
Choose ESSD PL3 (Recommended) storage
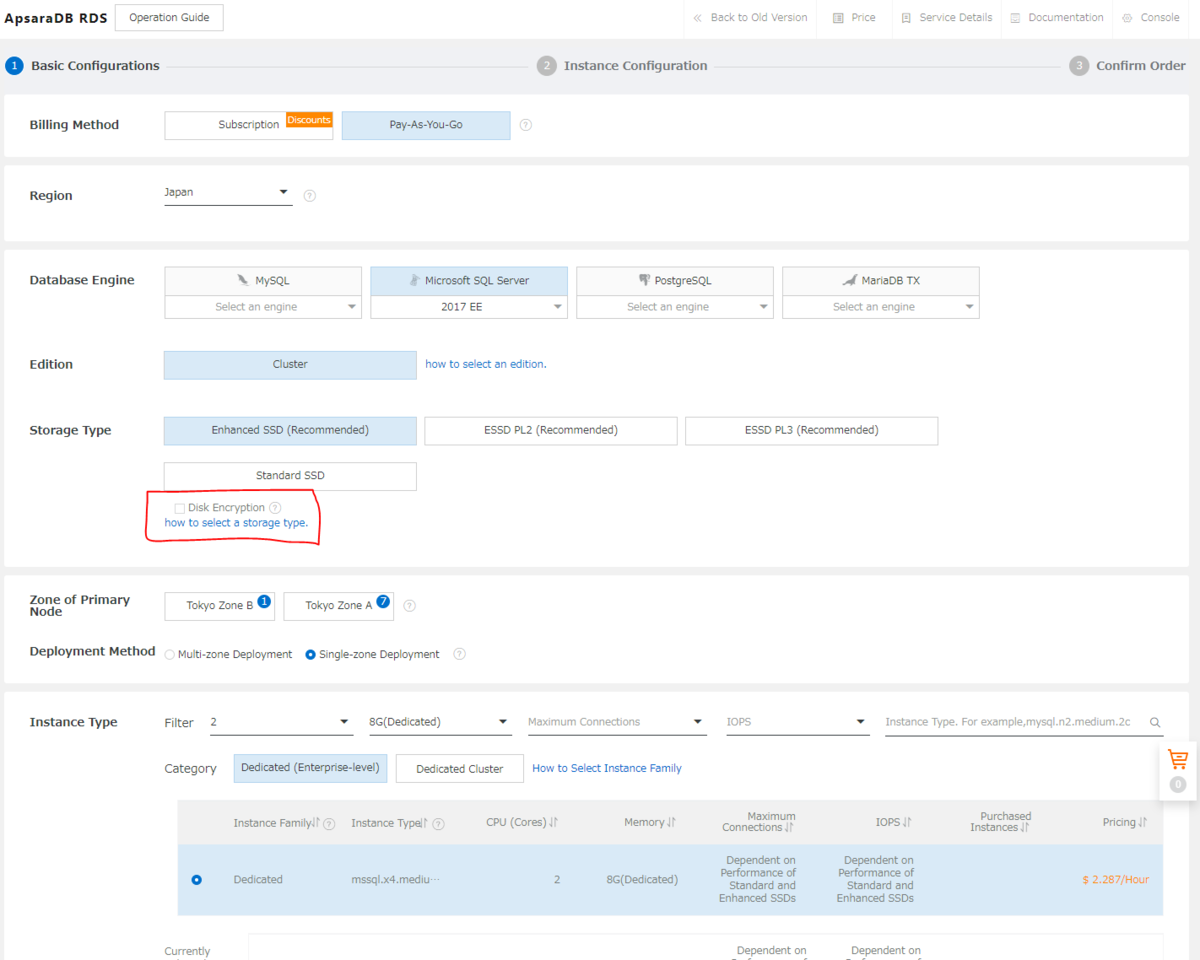(x=812, y=431)
